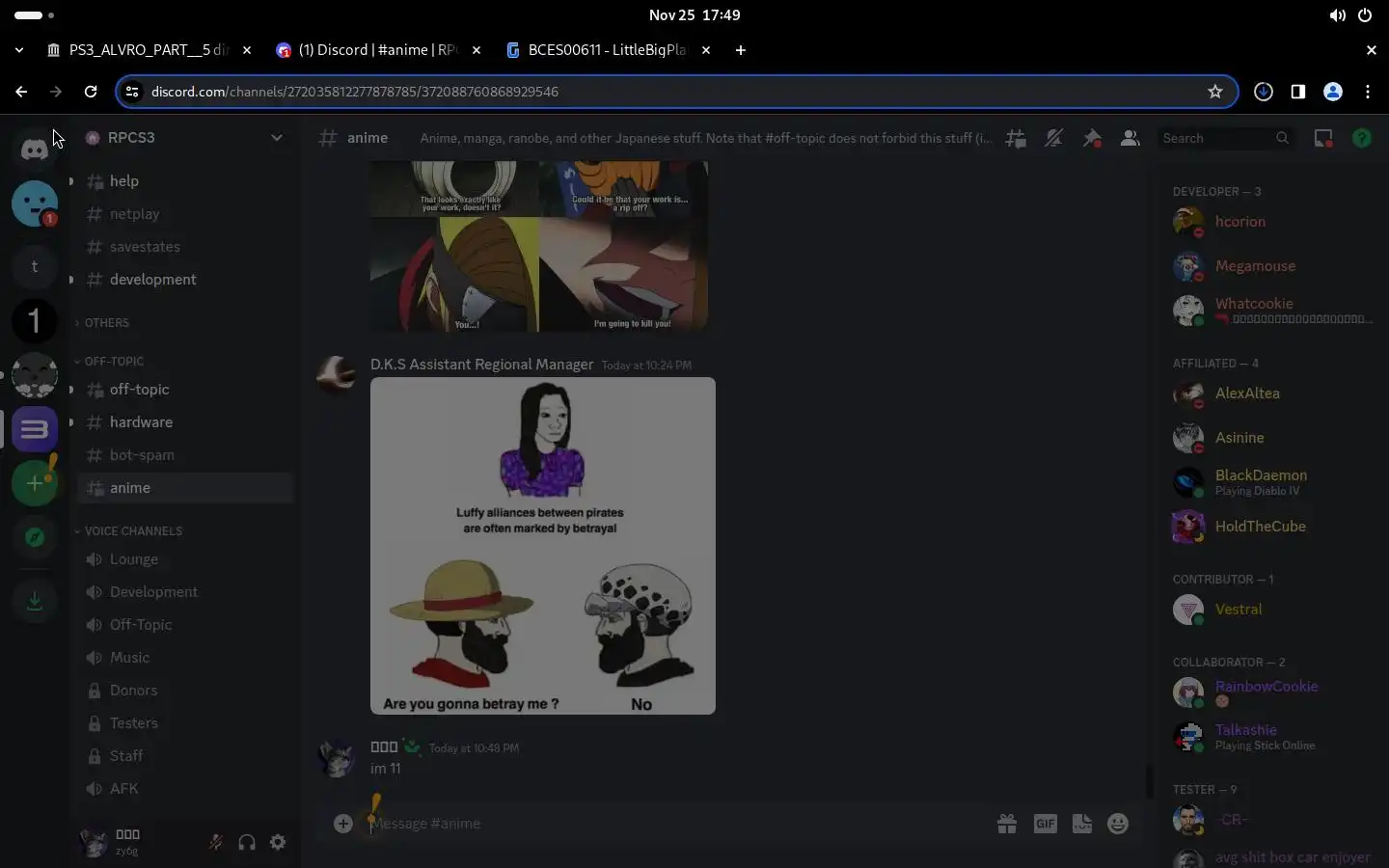Open pinned messages icon
Viewport: 1389px width, 868px height.
(1092, 138)
